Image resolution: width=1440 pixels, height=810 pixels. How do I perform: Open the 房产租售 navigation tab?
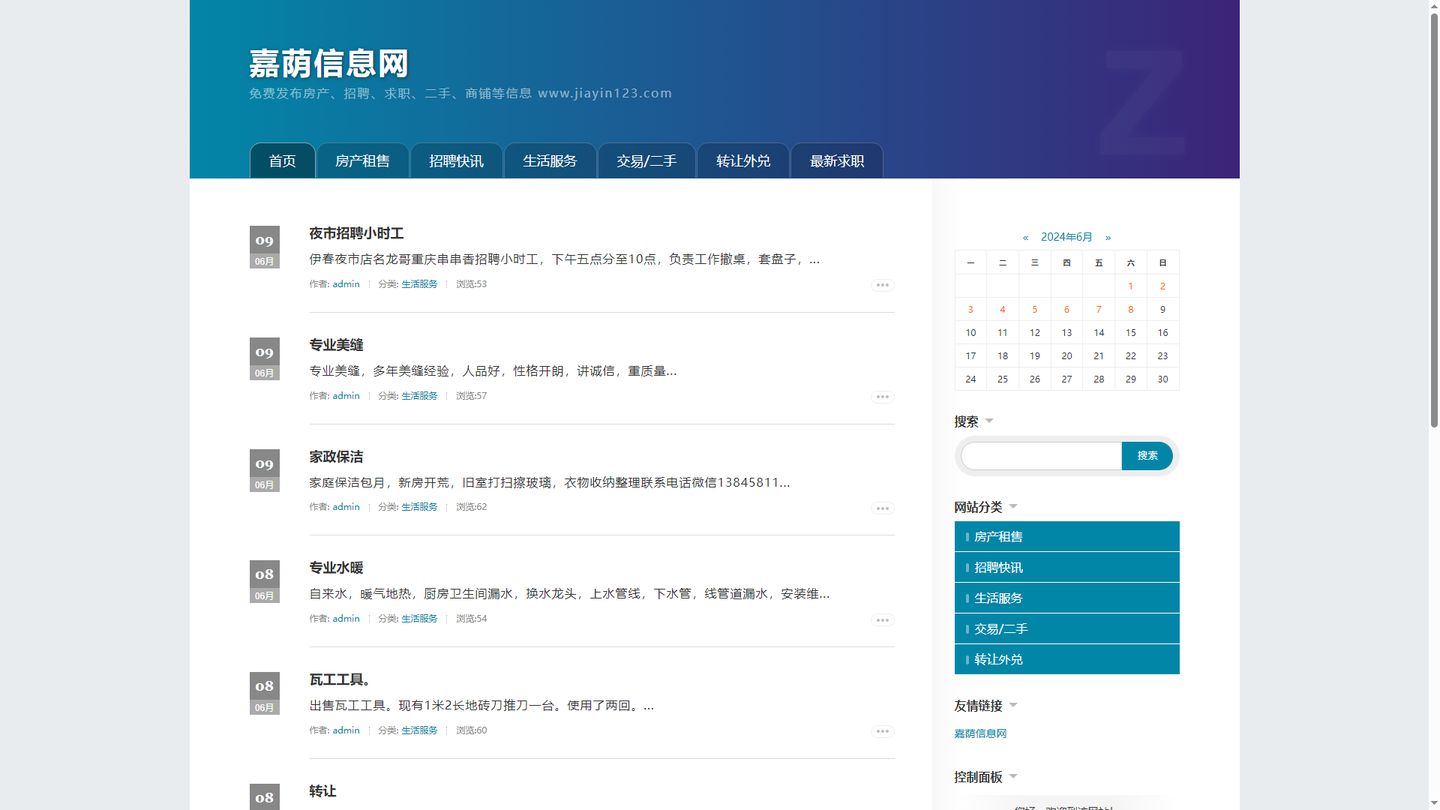(363, 161)
